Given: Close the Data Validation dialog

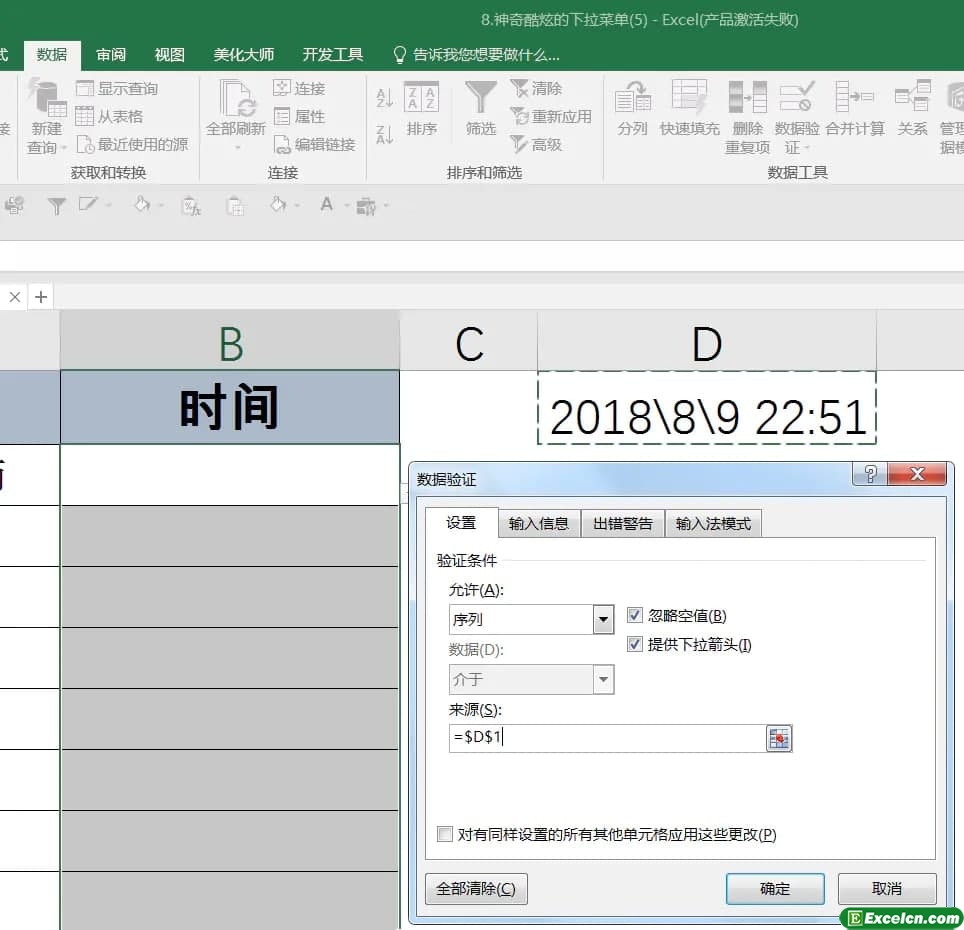Looking at the screenshot, I should tap(917, 474).
